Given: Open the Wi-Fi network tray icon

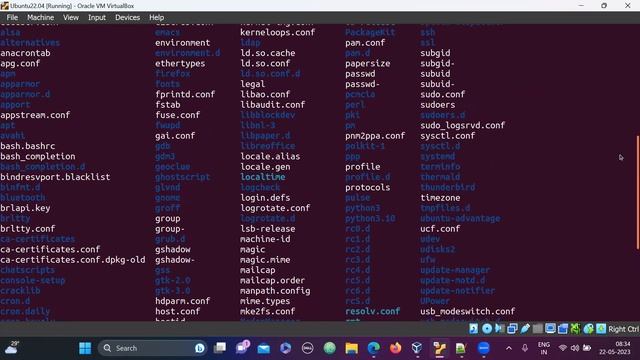Looking at the screenshot, I should point(563,348).
